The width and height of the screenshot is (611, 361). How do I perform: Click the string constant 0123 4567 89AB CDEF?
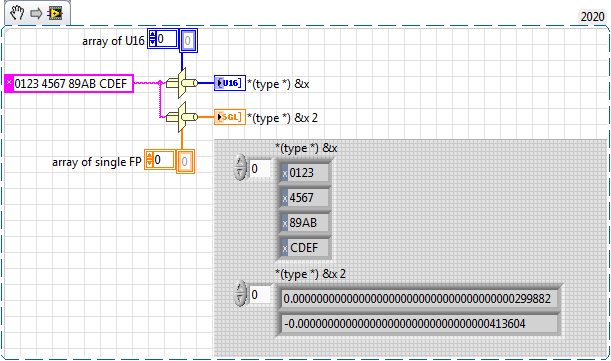tap(69, 83)
